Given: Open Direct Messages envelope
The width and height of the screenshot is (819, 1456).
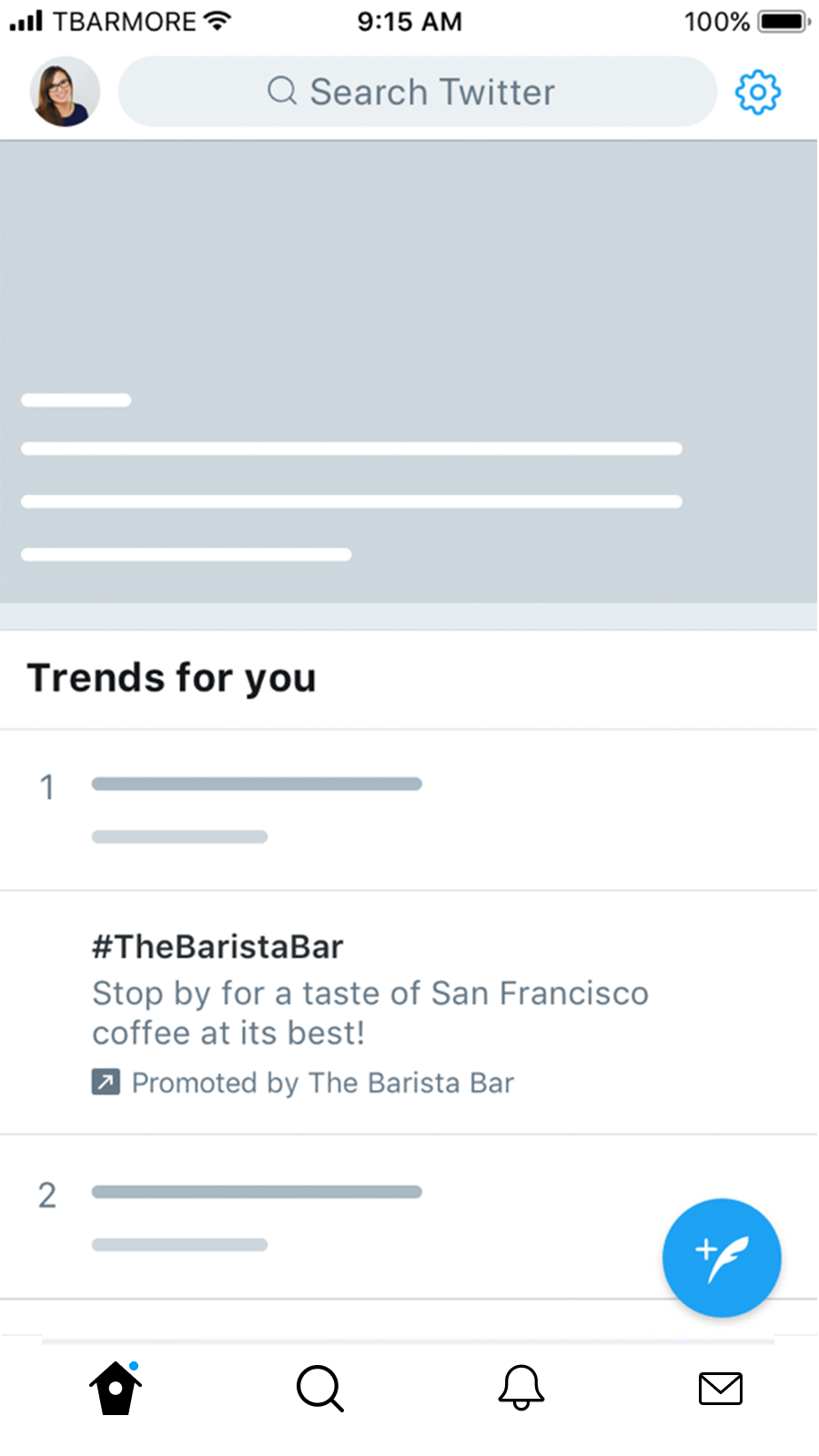Looking at the screenshot, I should click(x=720, y=1388).
